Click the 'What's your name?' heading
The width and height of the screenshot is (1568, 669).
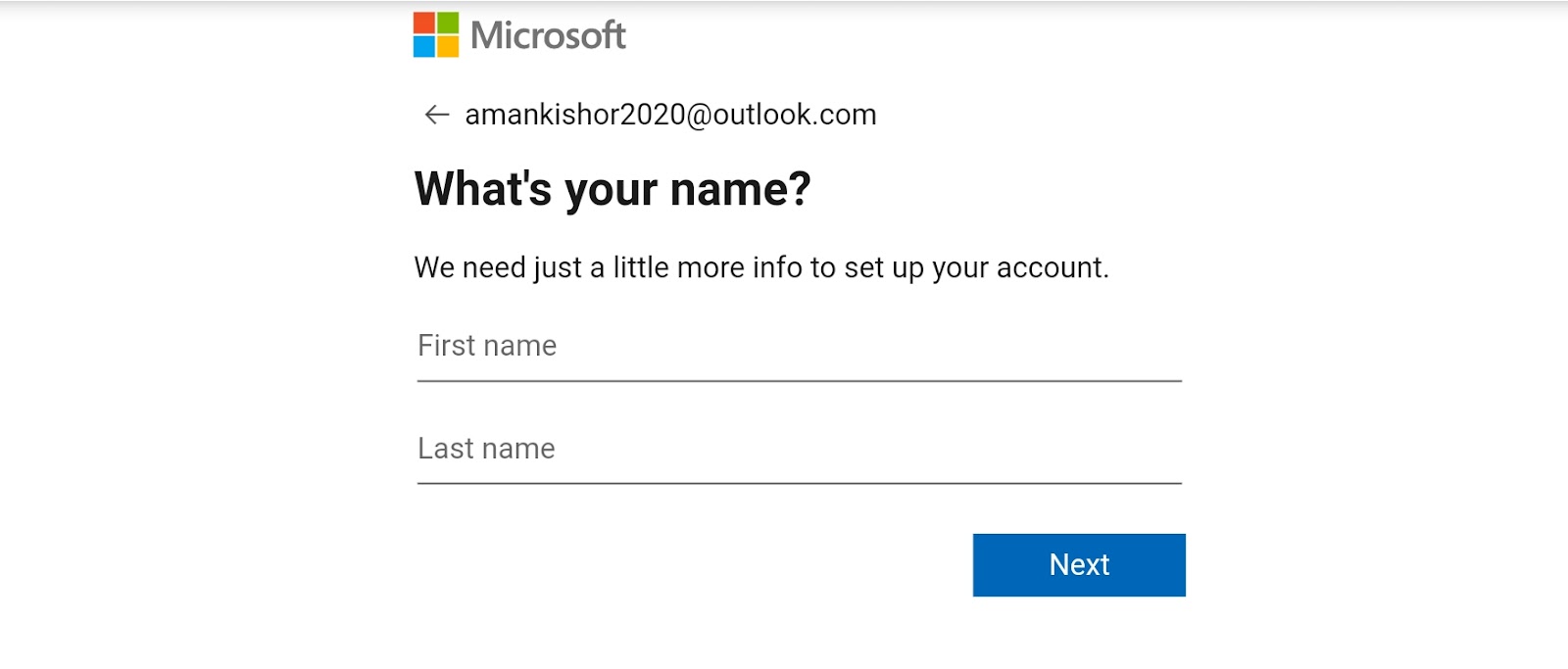click(612, 189)
